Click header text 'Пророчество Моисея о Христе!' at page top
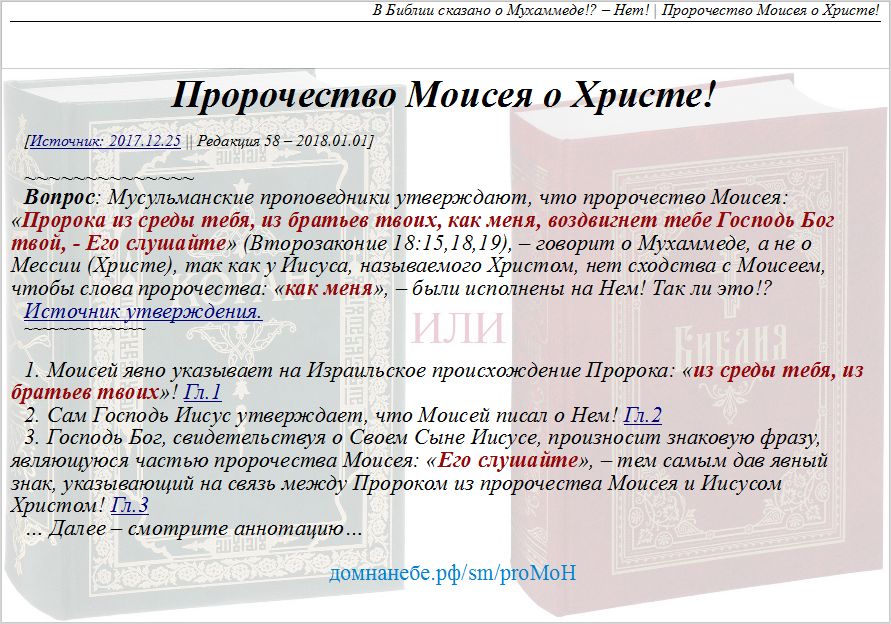Viewport: 891px width, 624px height. coord(771,11)
